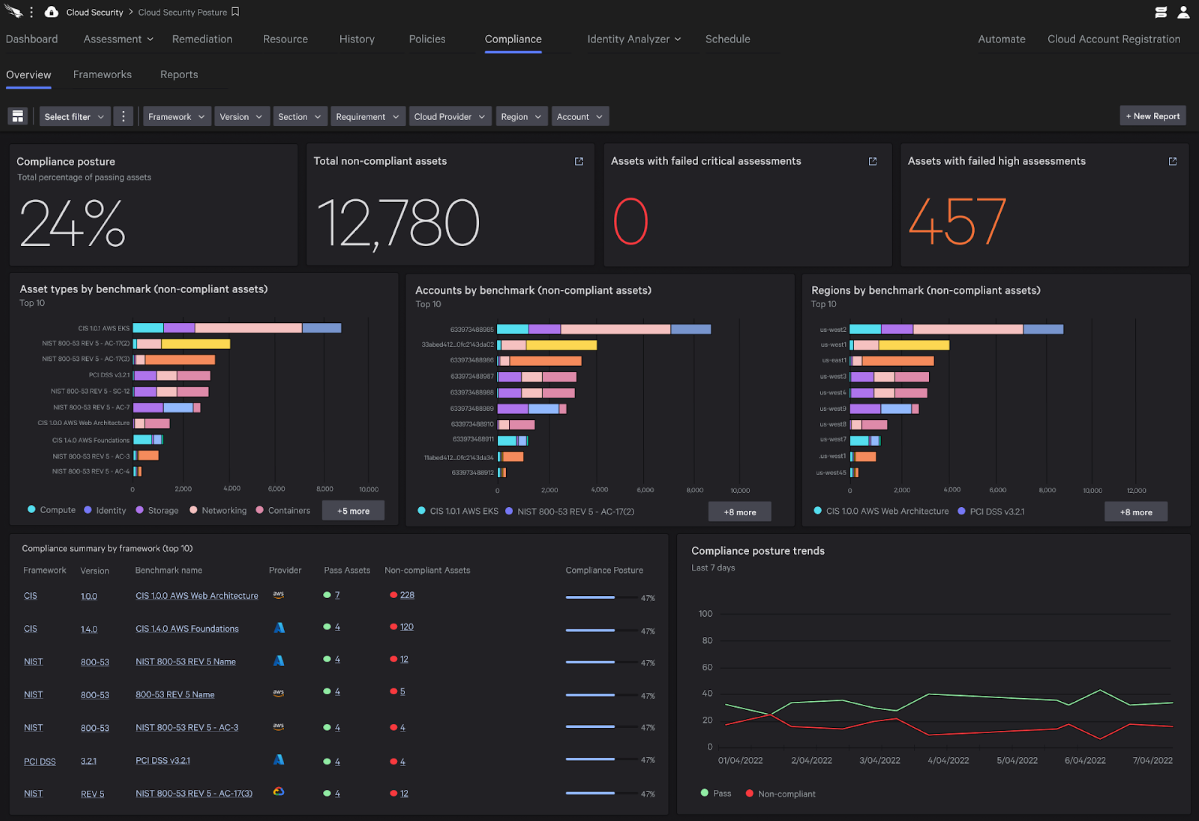Click the New Report button
The height and width of the screenshot is (821, 1199).
tap(1152, 116)
